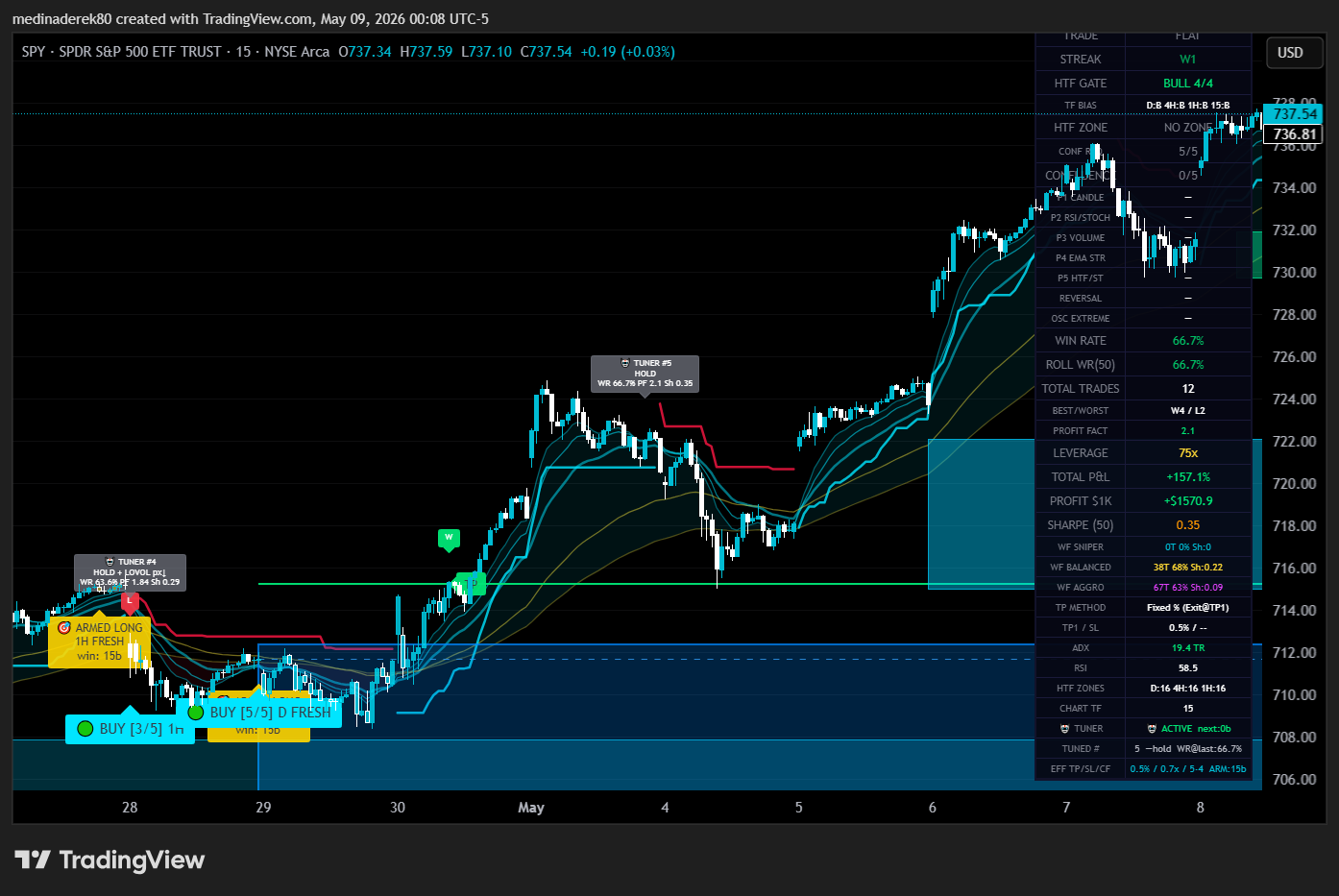1339x896 pixels.
Task: Click the TOTAL P&L +157.1% value
Action: click(1188, 477)
